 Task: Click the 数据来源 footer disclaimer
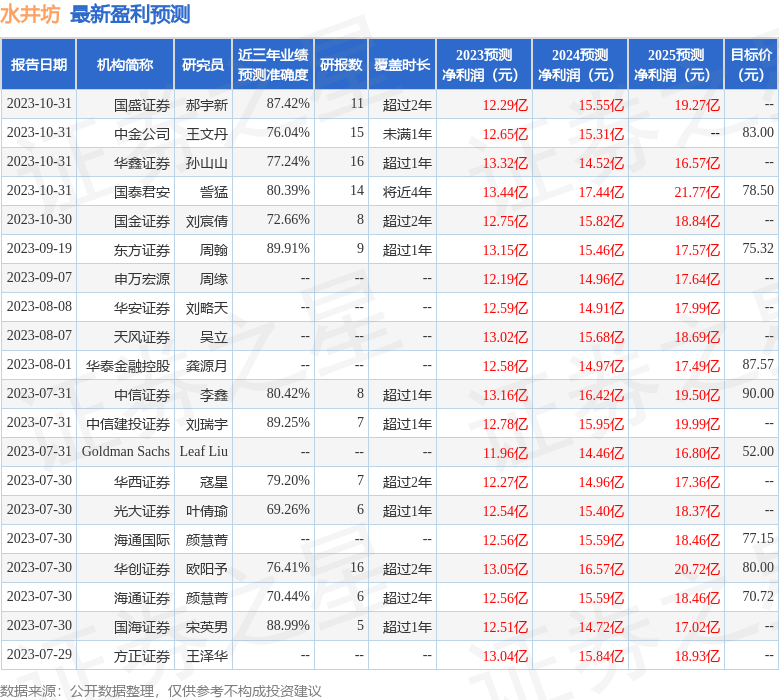click(x=160, y=691)
